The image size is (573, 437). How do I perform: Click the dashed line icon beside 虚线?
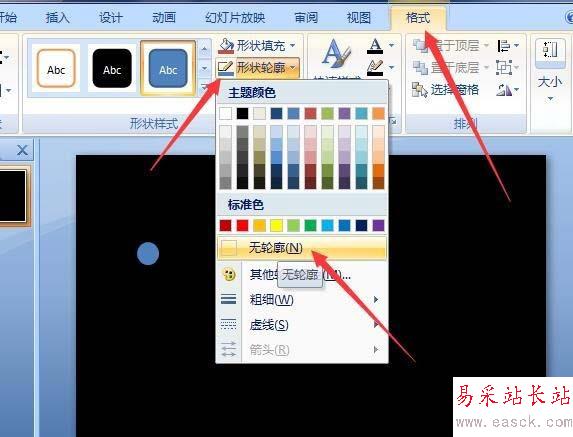[x=229, y=324]
